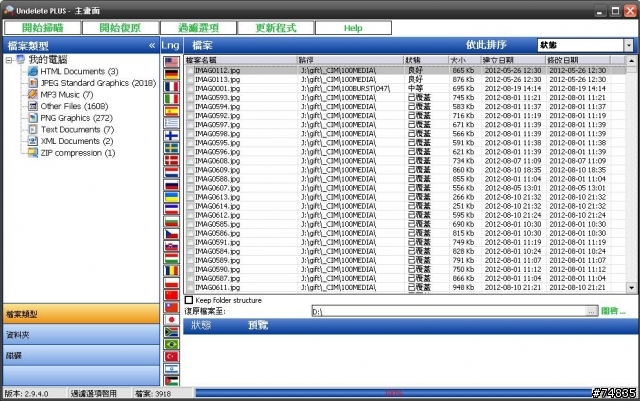Choose the Greek flag language

171,123
